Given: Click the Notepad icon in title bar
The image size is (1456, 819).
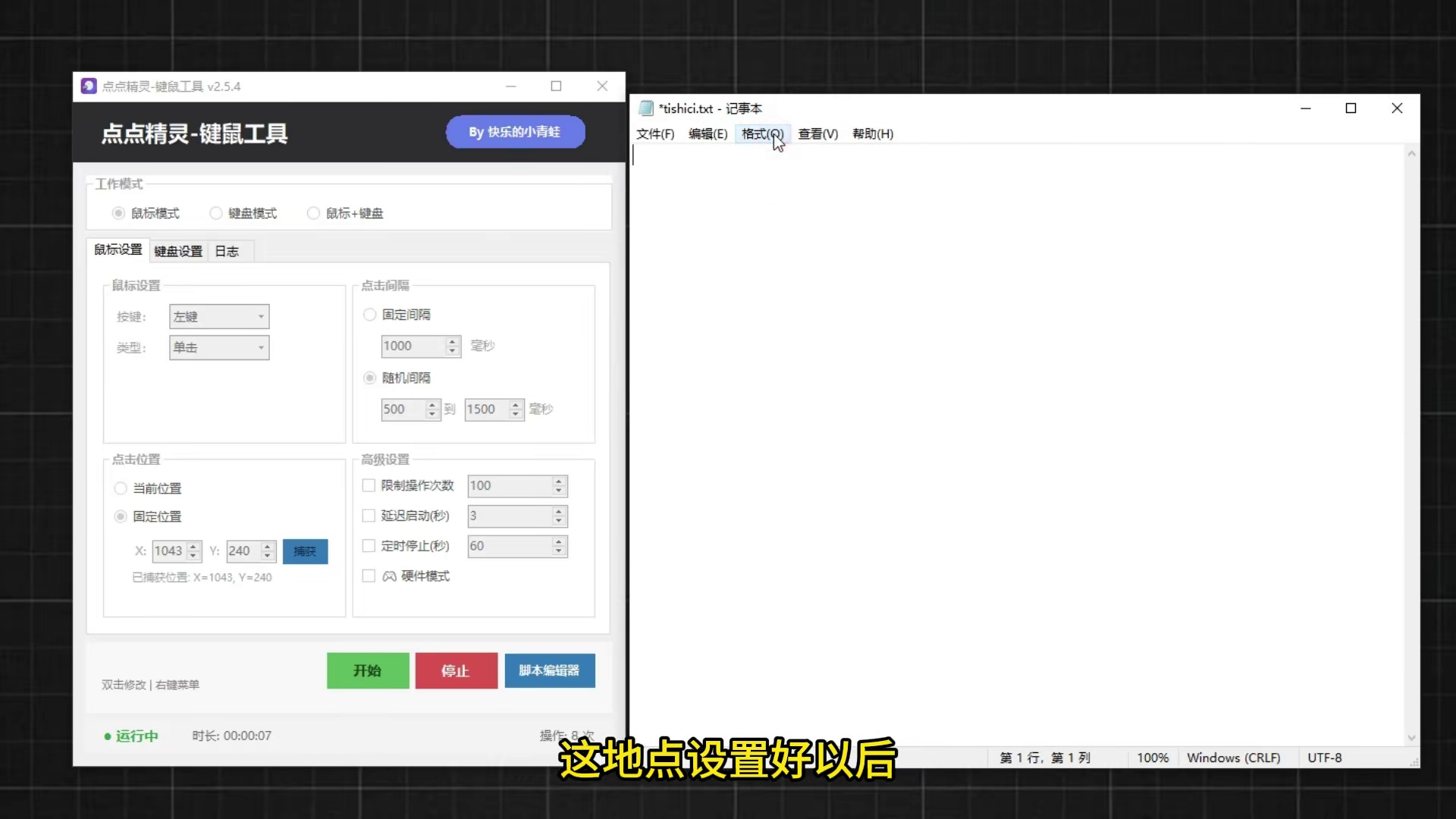Looking at the screenshot, I should (x=646, y=108).
